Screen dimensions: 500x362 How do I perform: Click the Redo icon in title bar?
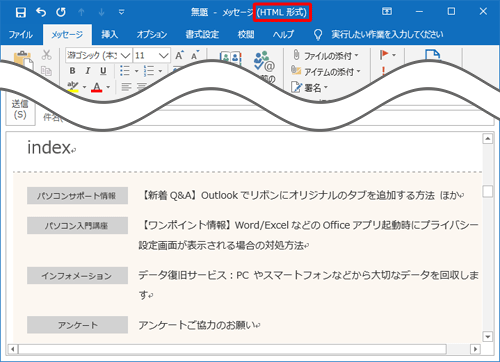(61, 12)
